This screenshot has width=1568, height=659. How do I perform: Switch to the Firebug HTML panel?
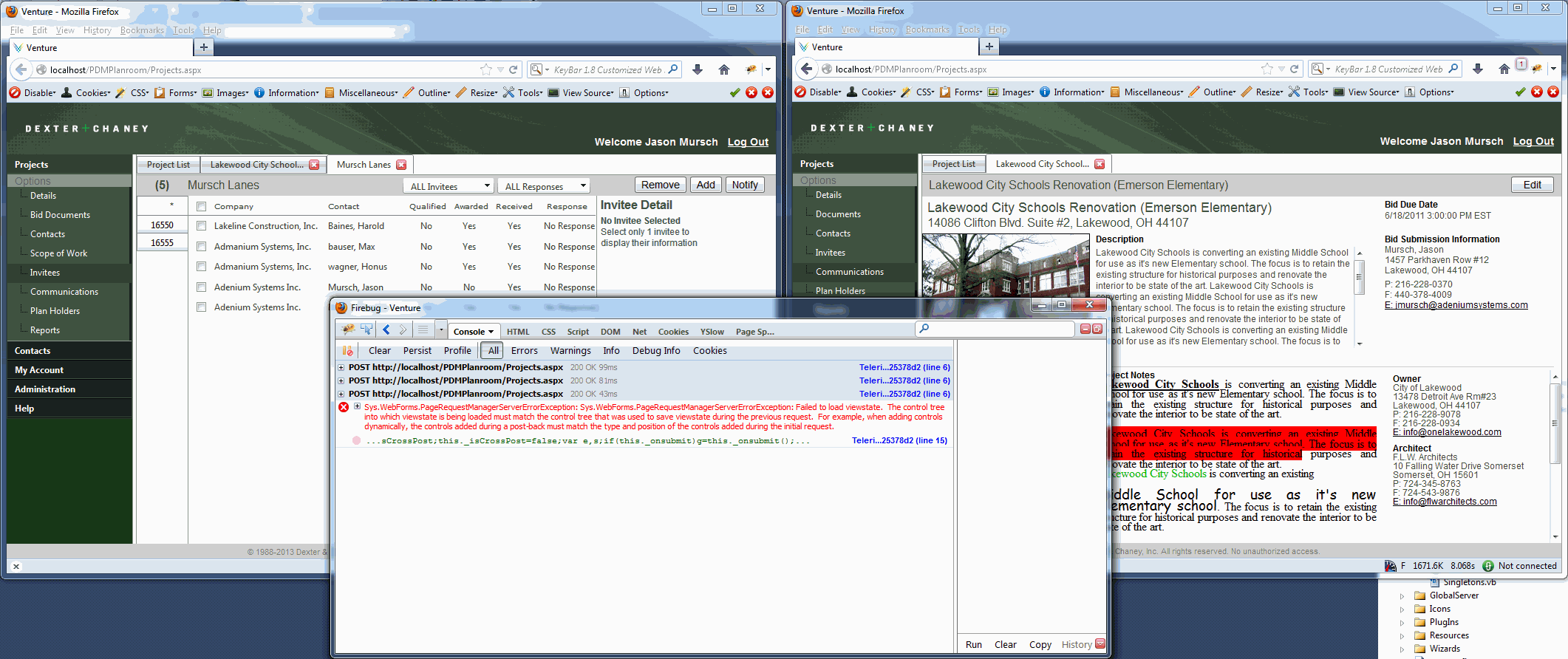[518, 332]
